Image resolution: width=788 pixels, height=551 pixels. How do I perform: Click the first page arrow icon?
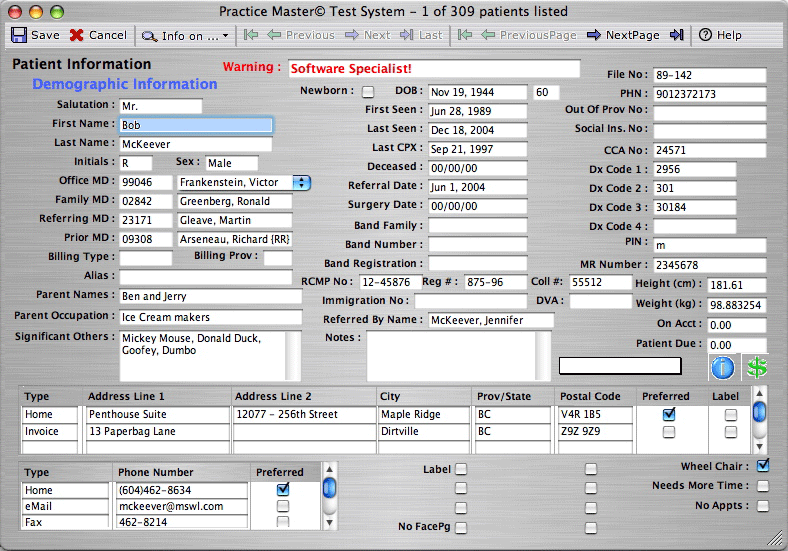465,35
